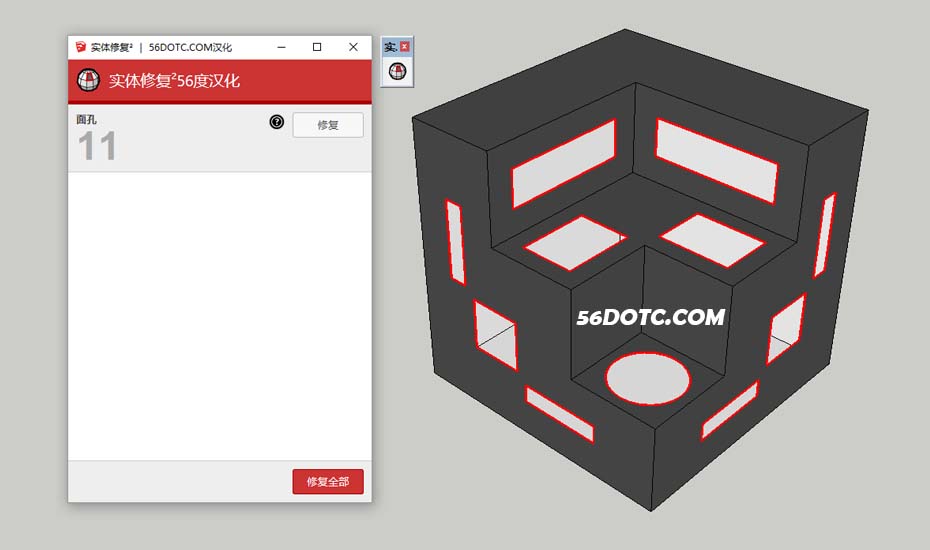The width and height of the screenshot is (930, 550).
Task: Select the wide hole on inner left wall
Action: coord(563,163)
